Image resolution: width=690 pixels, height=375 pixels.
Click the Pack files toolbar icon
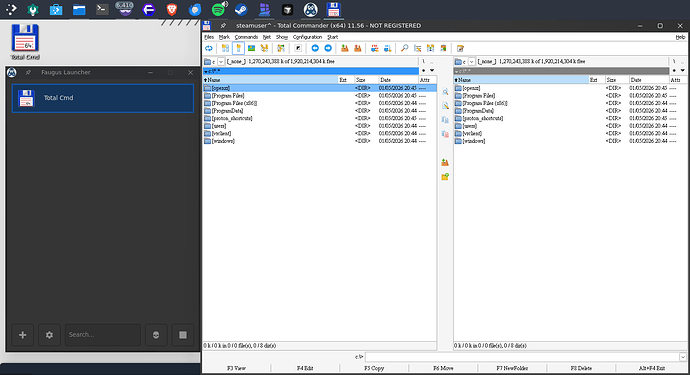pos(345,48)
